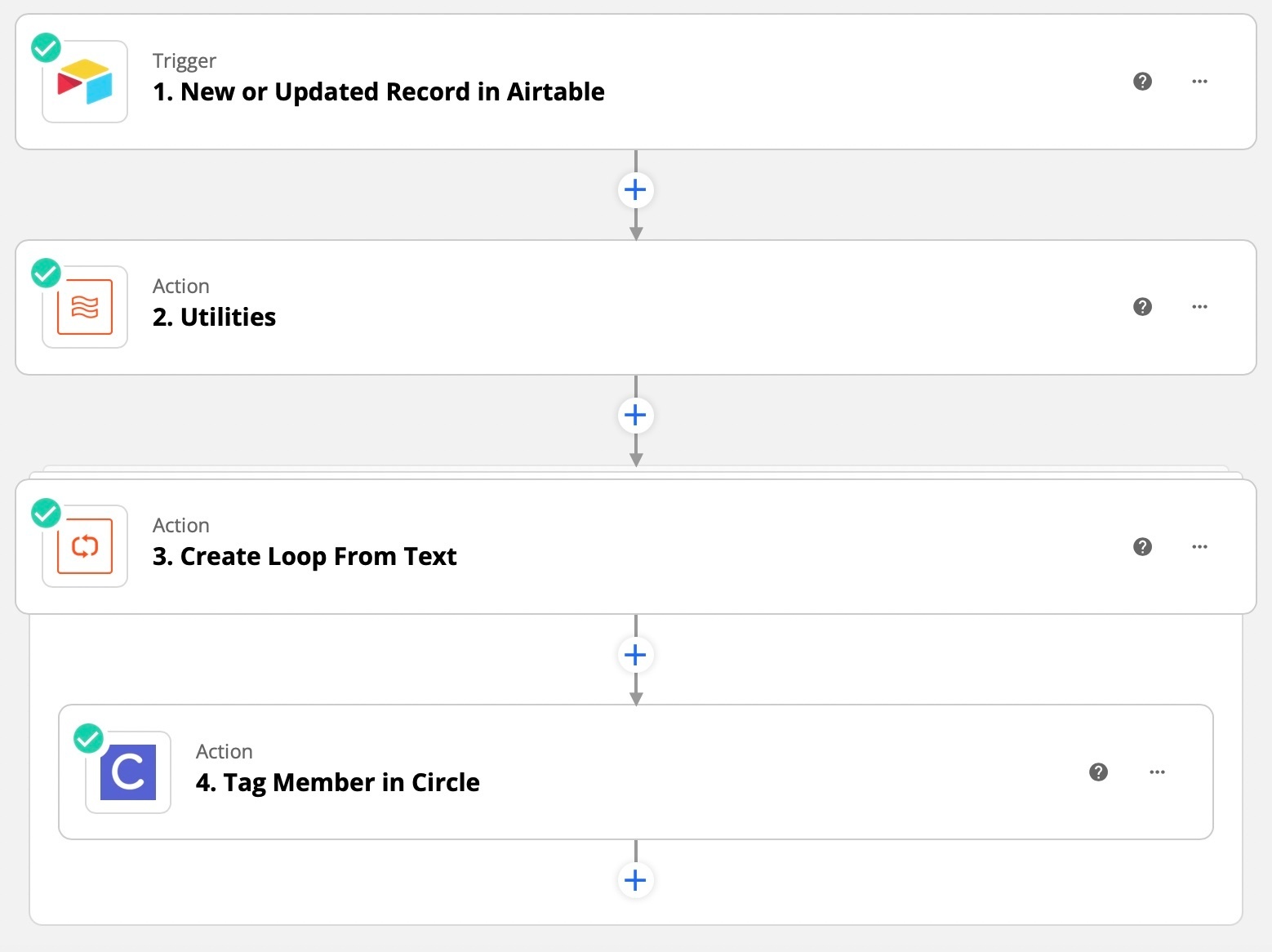The height and width of the screenshot is (952, 1272).
Task: Open help for Tag Member in Circle
Action: pyautogui.click(x=1099, y=772)
